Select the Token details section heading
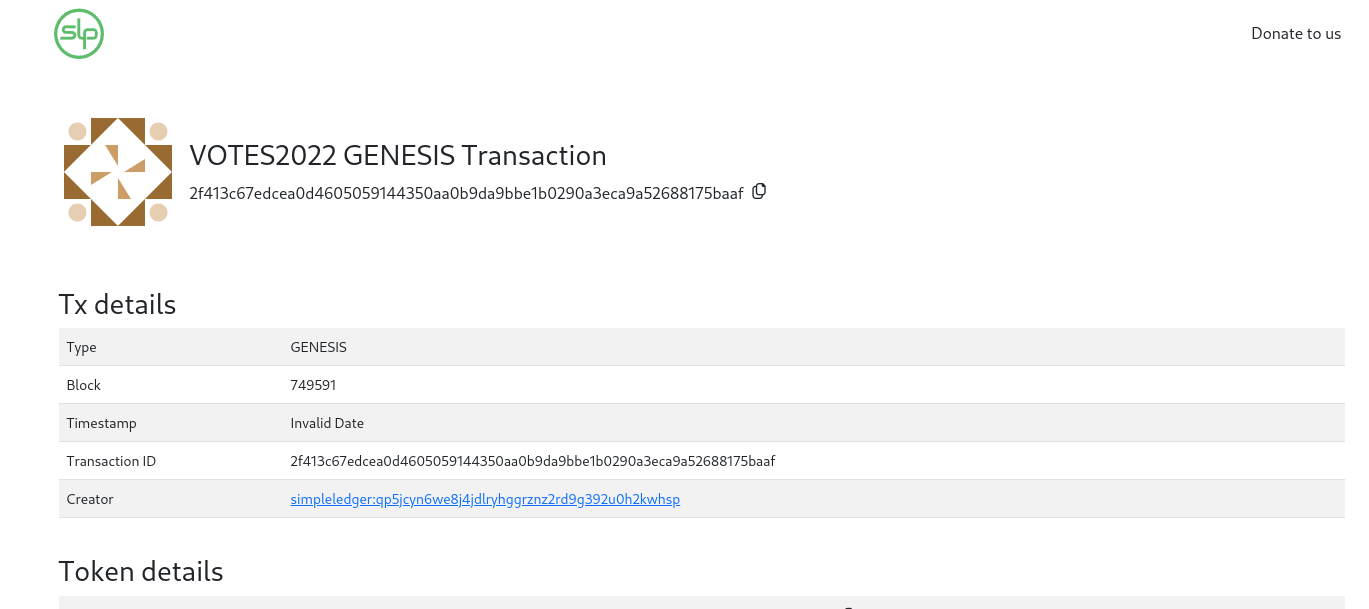1369x609 pixels. click(x=141, y=571)
